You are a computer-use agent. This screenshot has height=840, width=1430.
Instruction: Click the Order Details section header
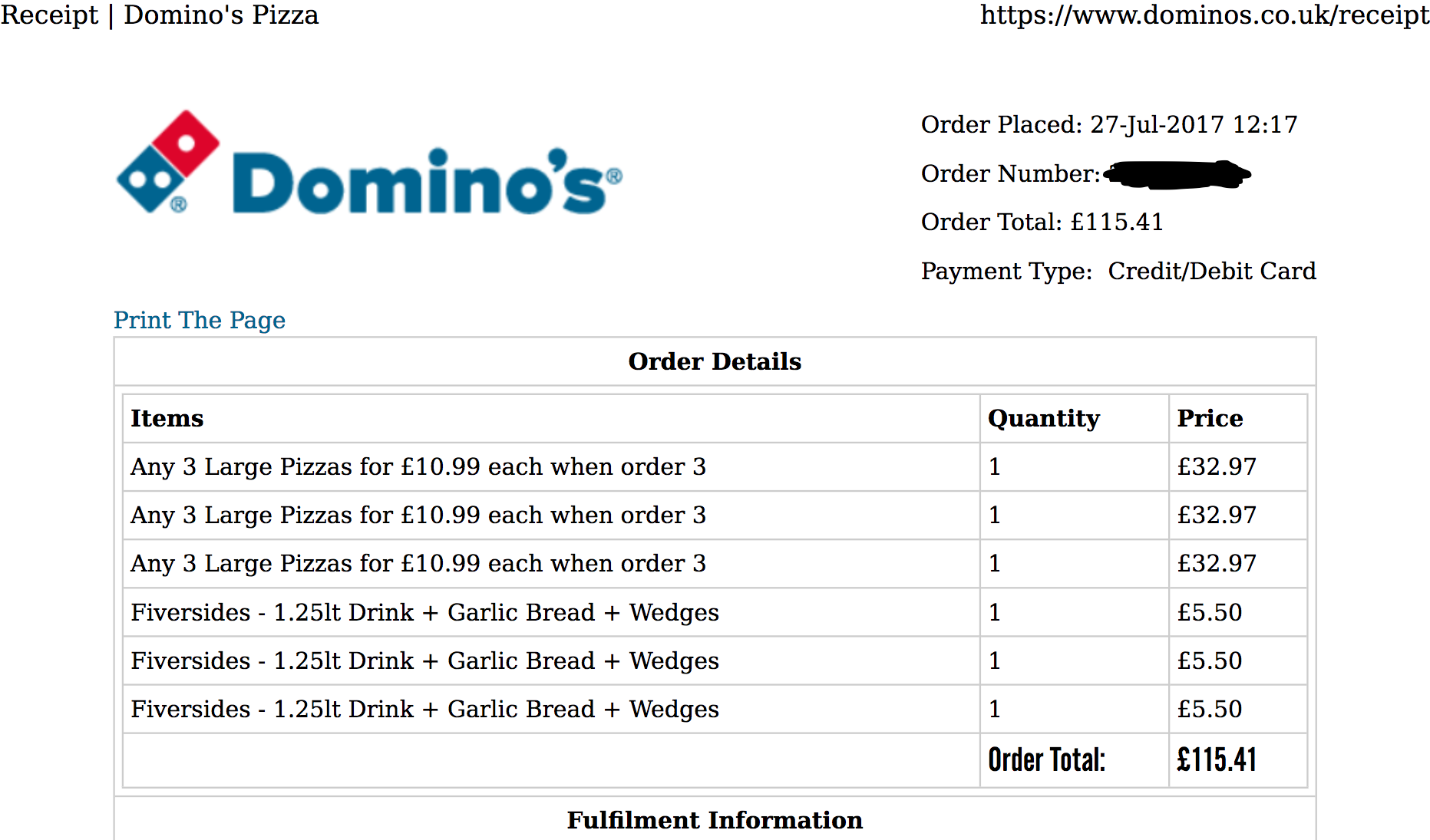tap(715, 361)
